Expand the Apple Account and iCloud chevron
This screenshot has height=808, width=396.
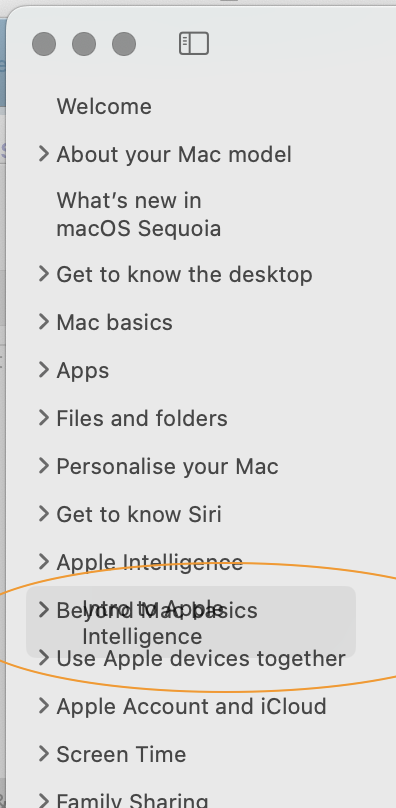coord(44,705)
